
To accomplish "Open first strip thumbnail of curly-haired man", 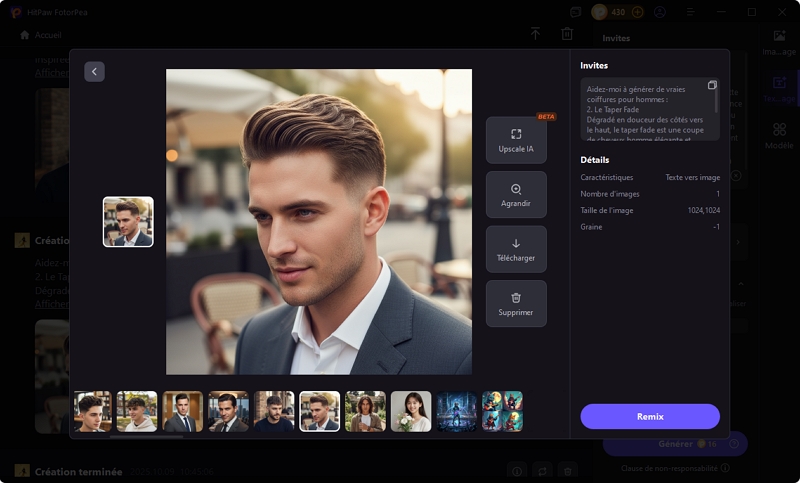I will pos(92,412).
